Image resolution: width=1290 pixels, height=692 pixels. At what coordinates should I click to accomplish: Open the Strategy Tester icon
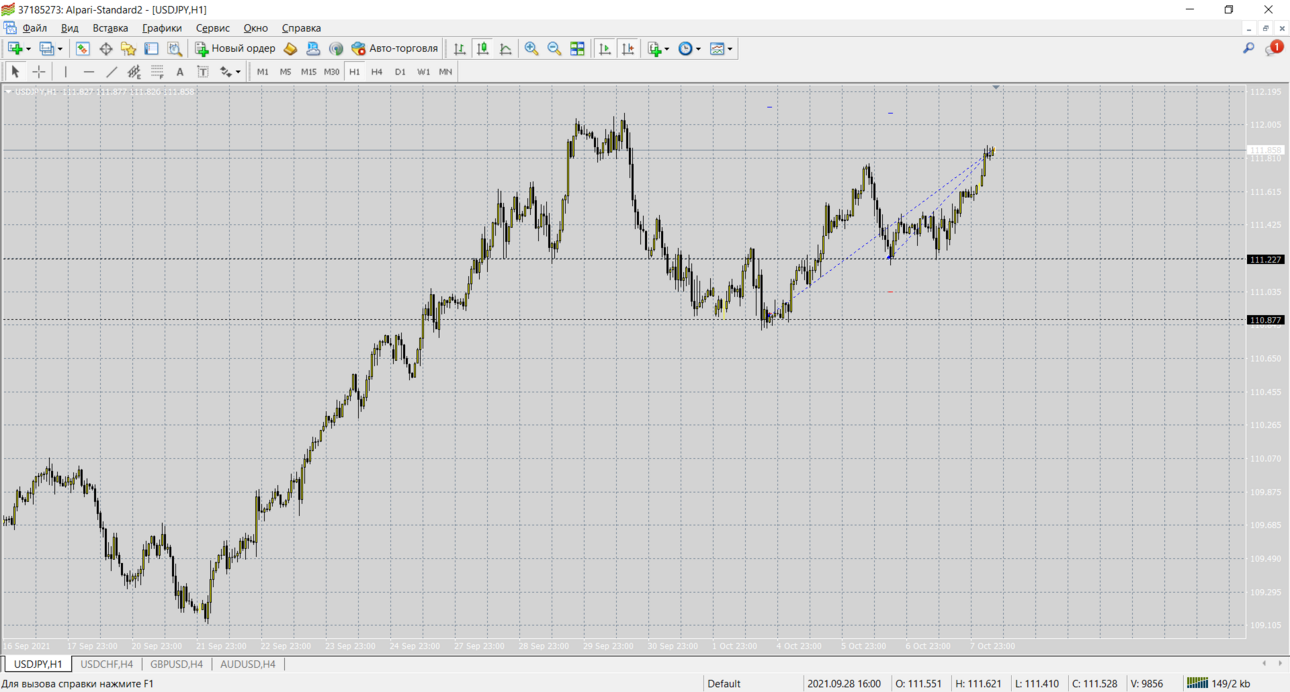tap(175, 48)
